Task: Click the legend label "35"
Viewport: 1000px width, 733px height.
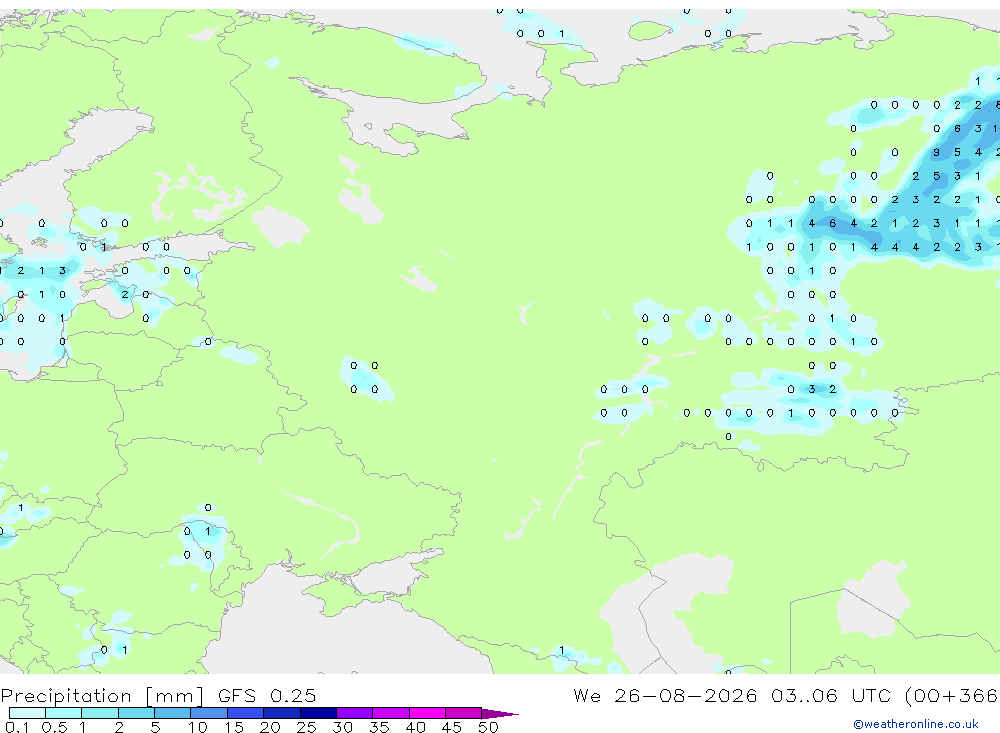Action: click(x=379, y=727)
